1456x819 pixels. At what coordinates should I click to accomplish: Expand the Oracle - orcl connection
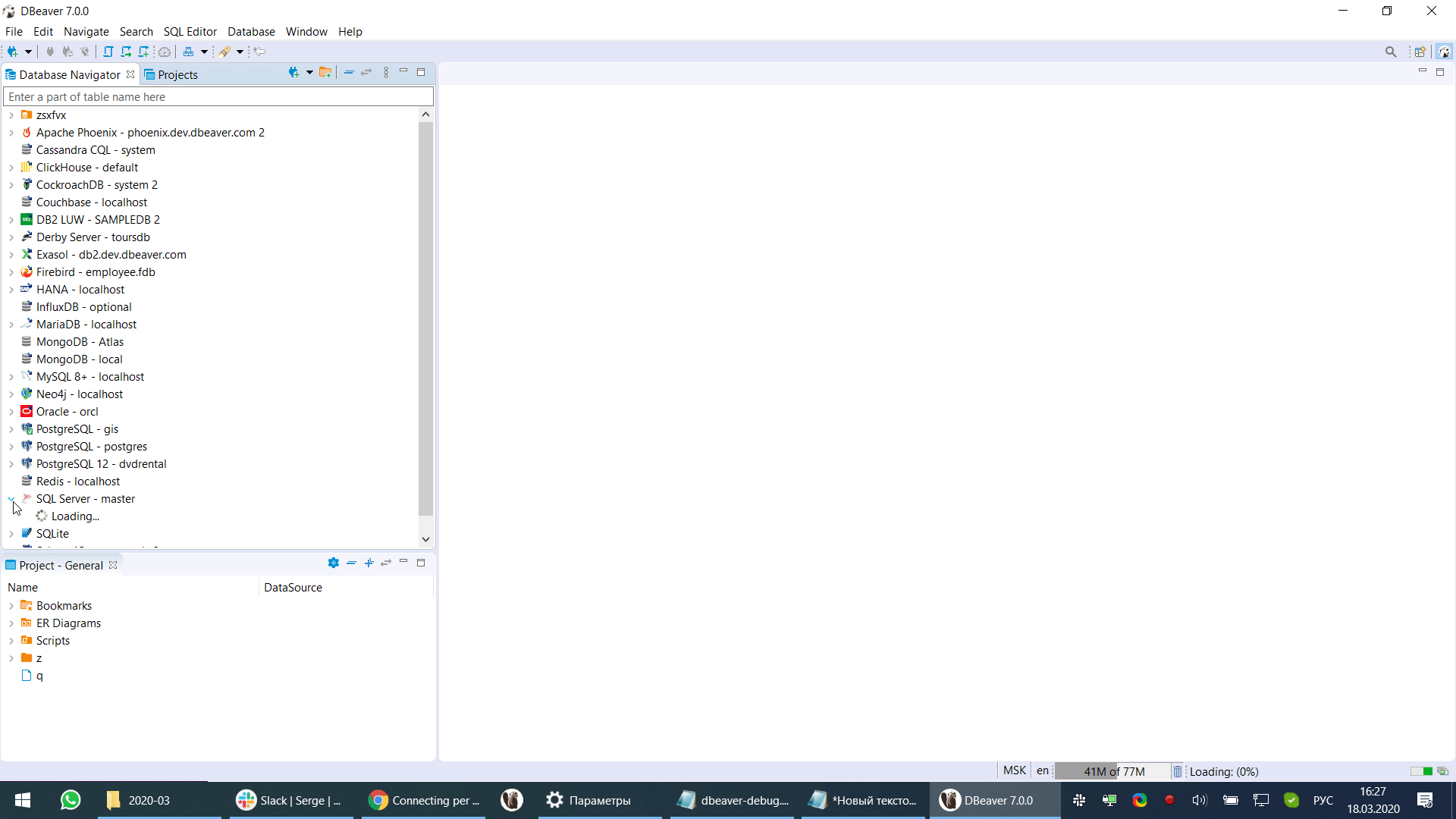[11, 411]
